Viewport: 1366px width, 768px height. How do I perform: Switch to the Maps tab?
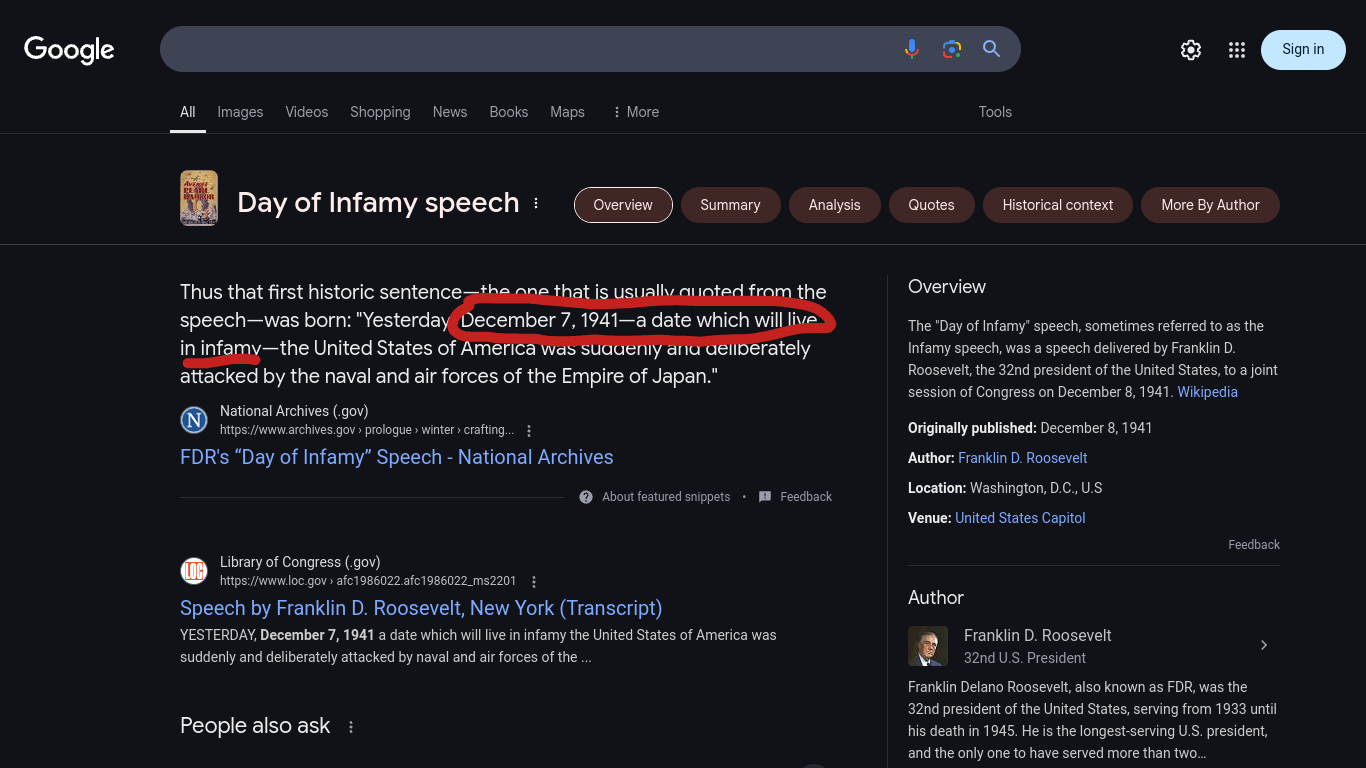click(x=567, y=112)
